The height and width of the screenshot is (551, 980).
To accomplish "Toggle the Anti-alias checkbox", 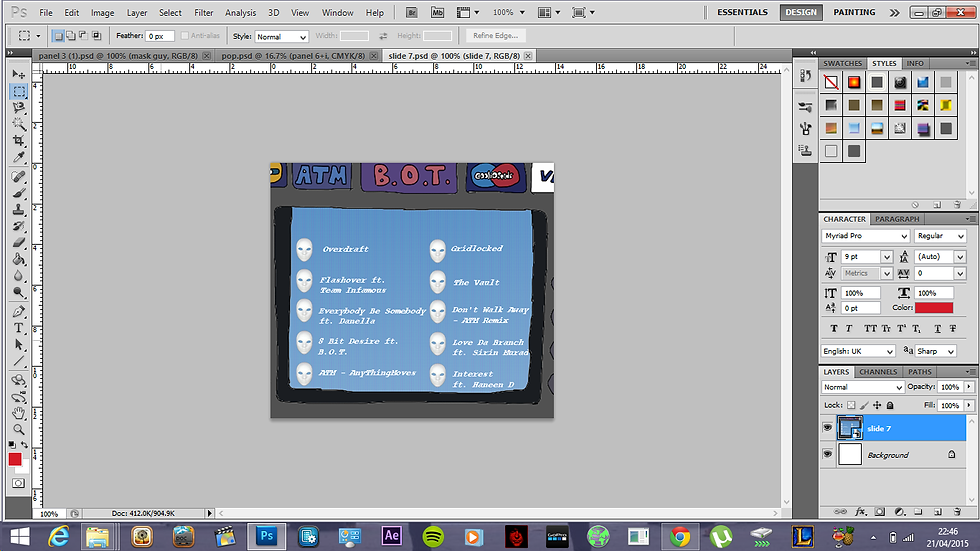I will click(x=184, y=36).
